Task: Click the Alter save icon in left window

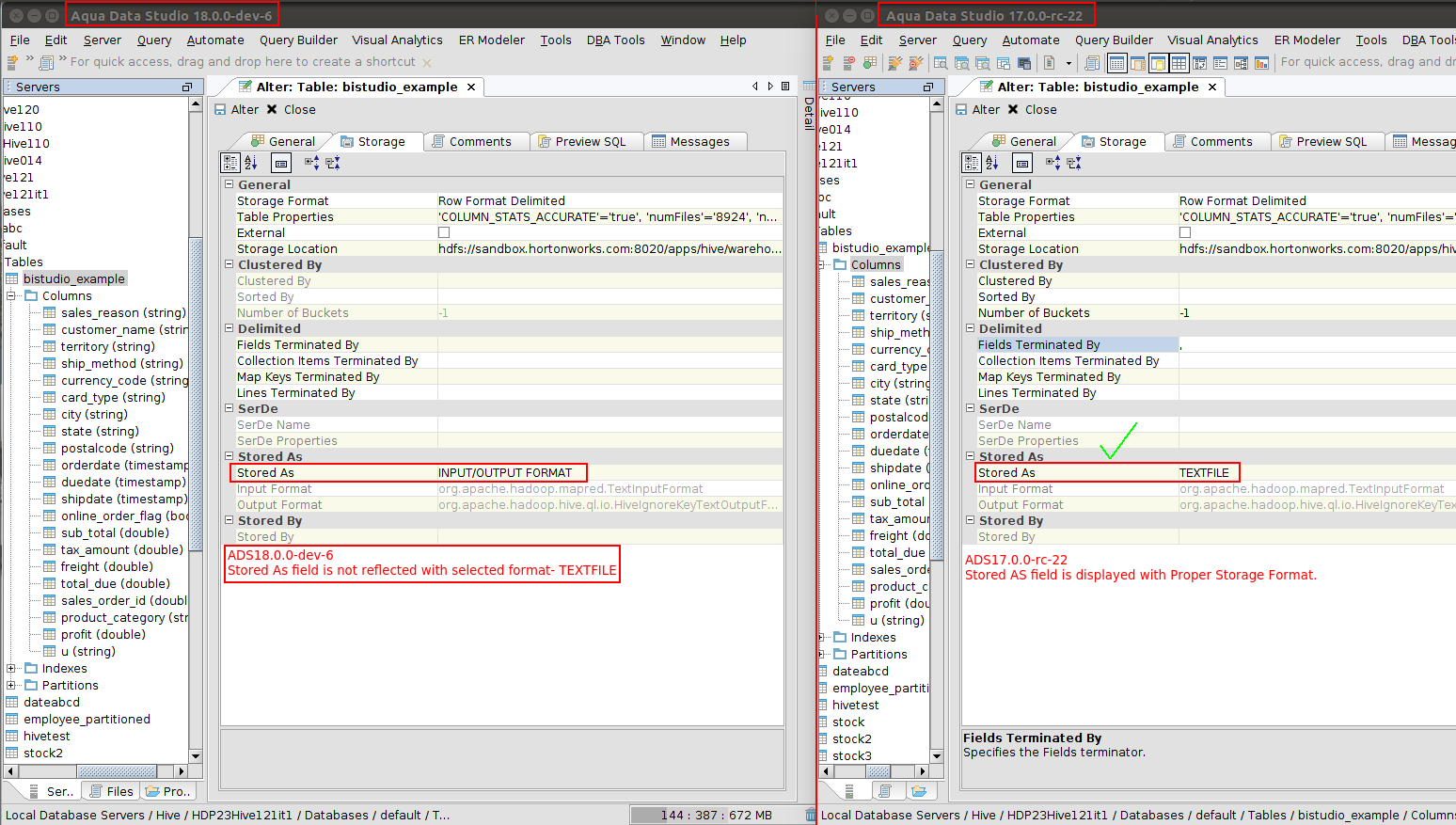Action: [221, 110]
